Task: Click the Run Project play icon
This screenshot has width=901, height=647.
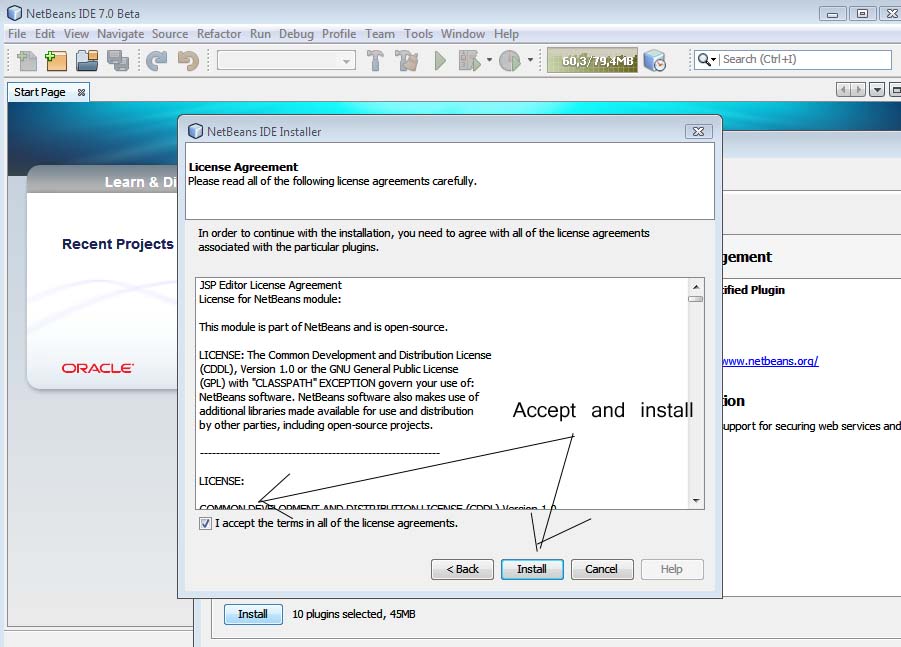Action: 440,60
